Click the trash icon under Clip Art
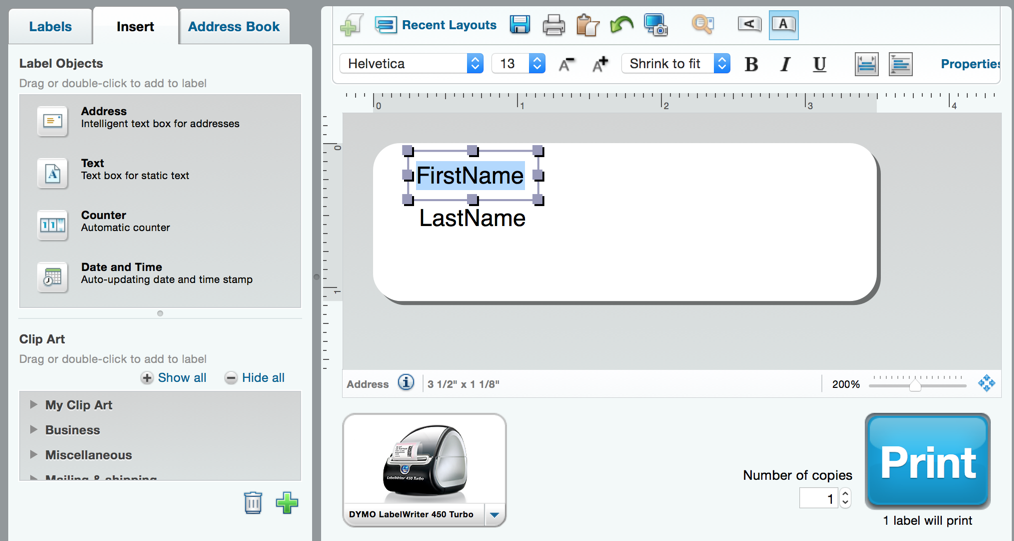The image size is (1014, 541). [x=253, y=502]
